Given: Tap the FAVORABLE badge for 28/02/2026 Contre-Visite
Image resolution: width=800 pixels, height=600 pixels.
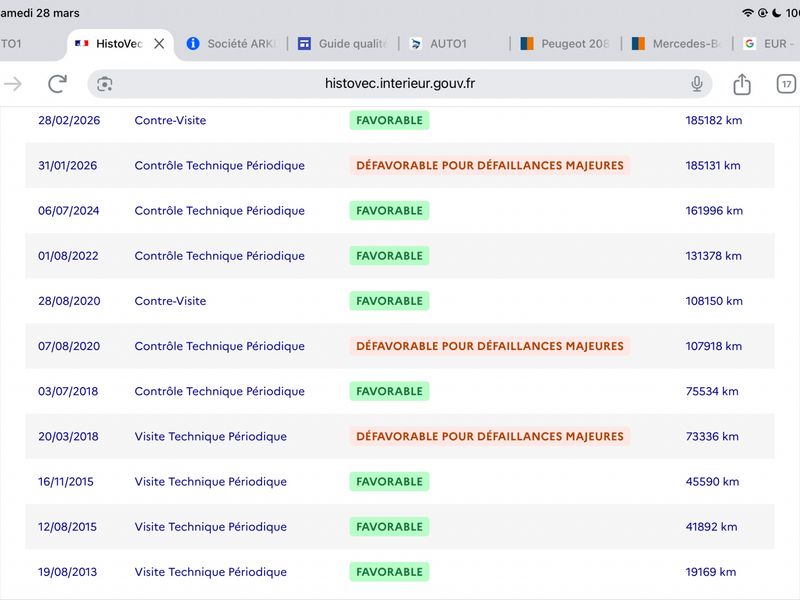Looking at the screenshot, I should click(x=389, y=121).
